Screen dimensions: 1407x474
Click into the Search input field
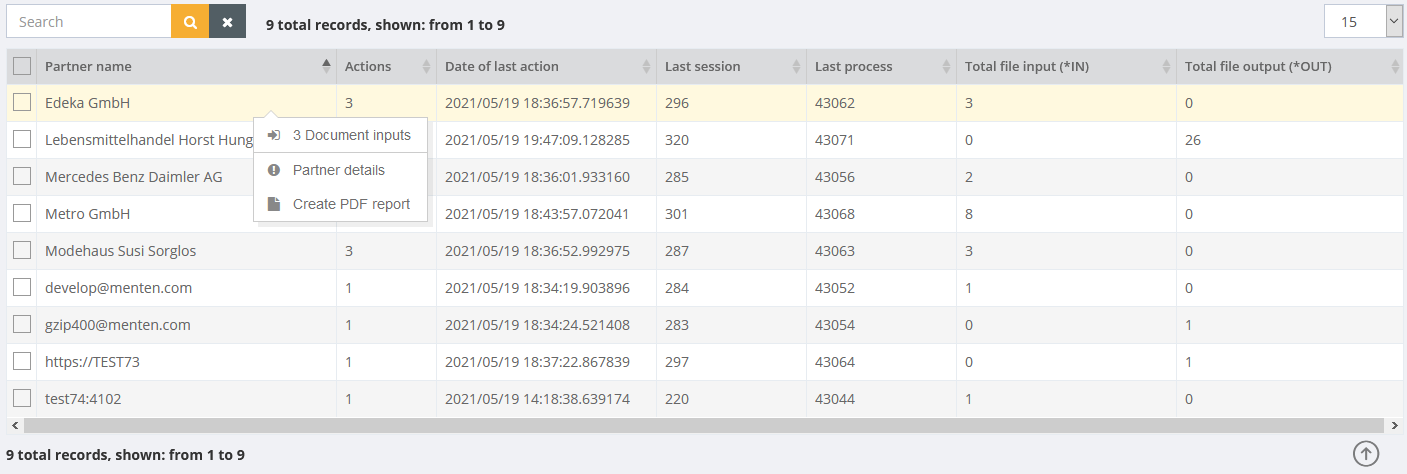point(88,21)
